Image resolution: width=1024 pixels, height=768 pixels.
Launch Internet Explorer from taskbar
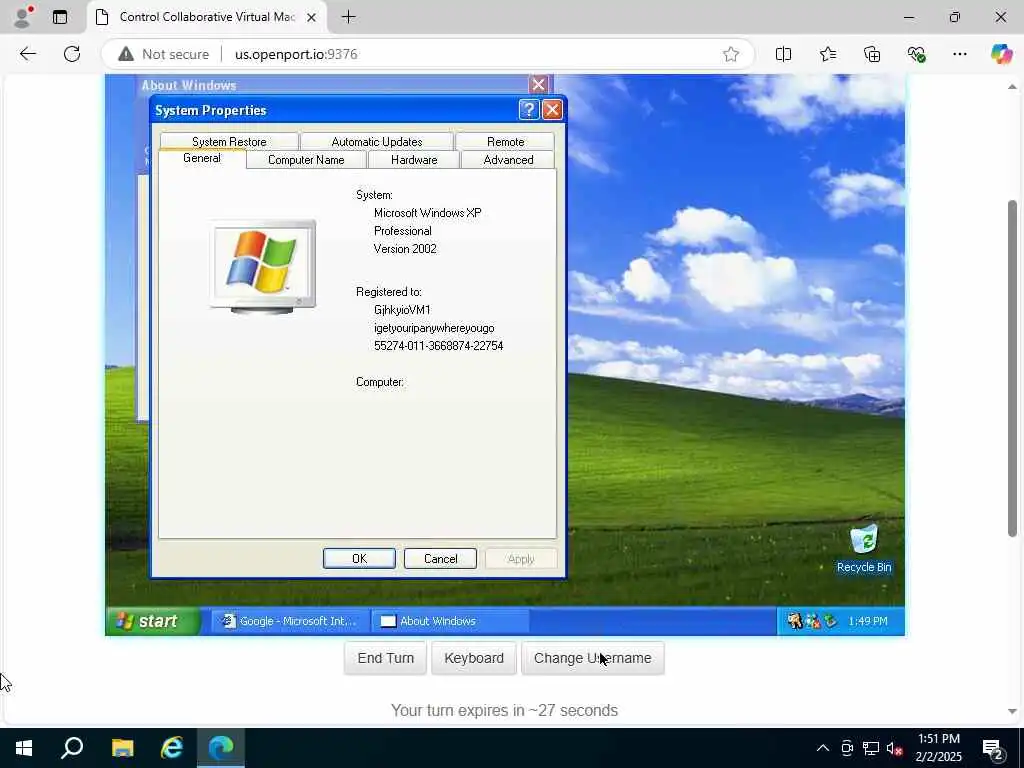(x=172, y=748)
